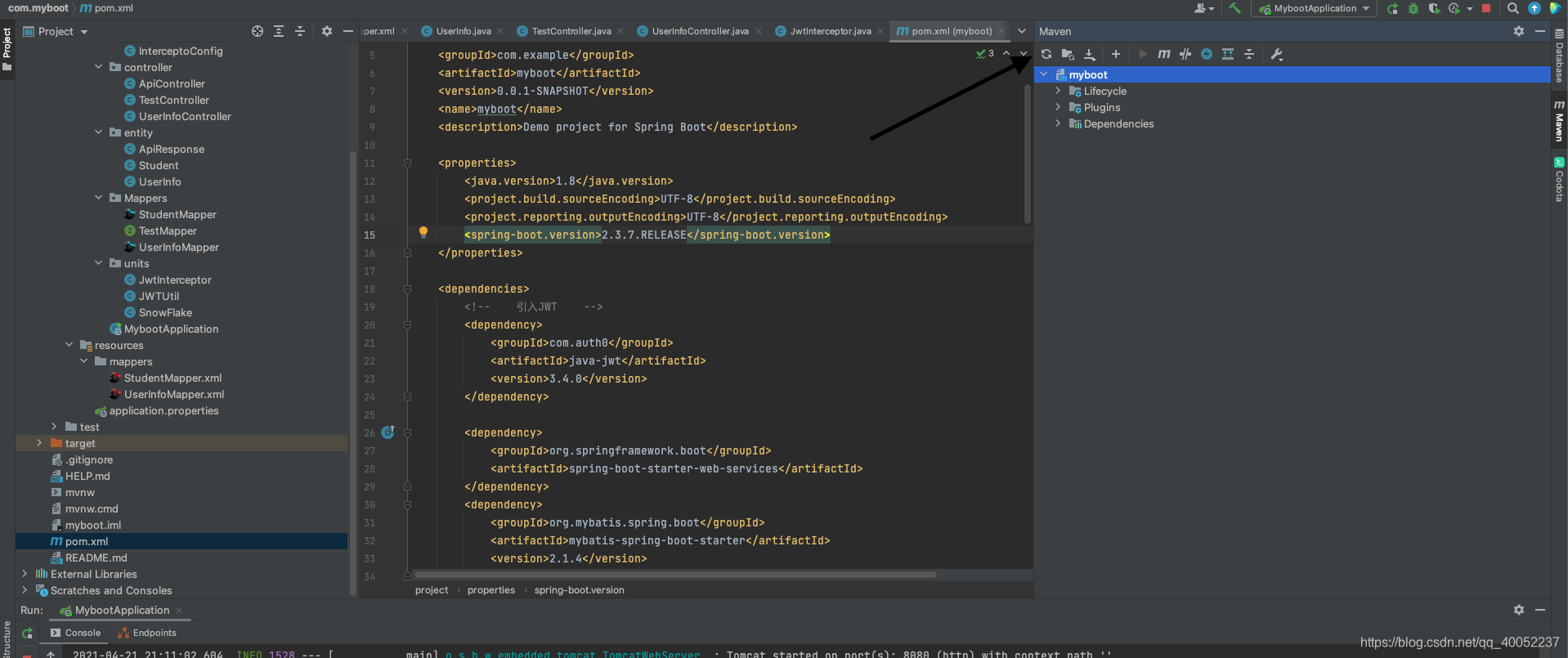This screenshot has height=658, width=1568.
Task: Stop the running application
Action: 1486,8
